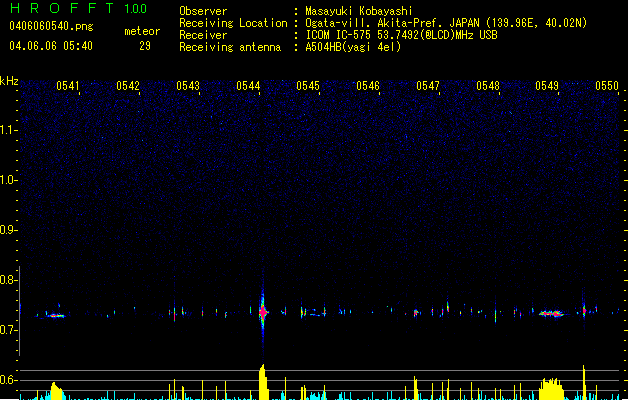Image resolution: width=629 pixels, height=400 pixels.
Task: Click the 0550 time marker
Action: pos(607,86)
